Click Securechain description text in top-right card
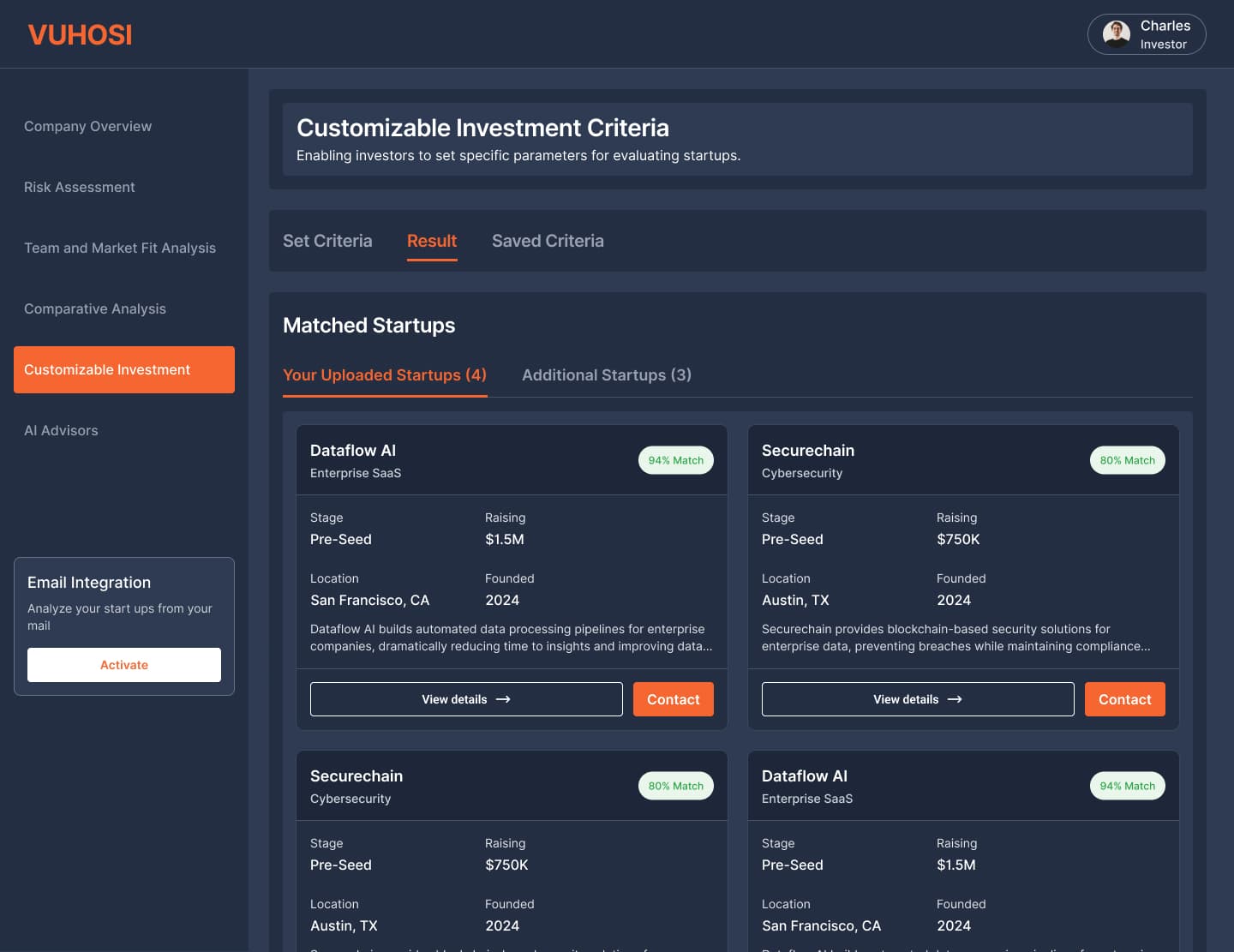Image resolution: width=1234 pixels, height=952 pixels. pos(956,638)
